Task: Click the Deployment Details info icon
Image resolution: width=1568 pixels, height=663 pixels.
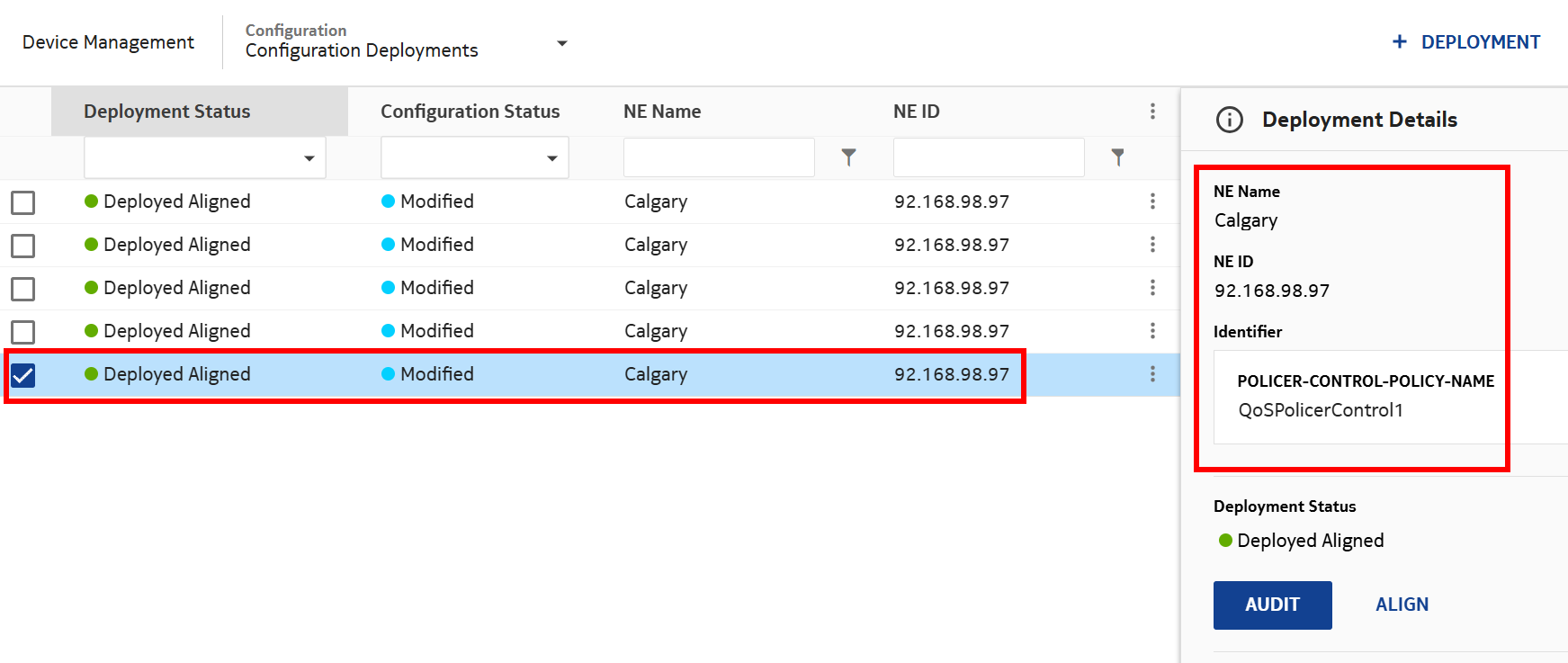Action: (1229, 120)
